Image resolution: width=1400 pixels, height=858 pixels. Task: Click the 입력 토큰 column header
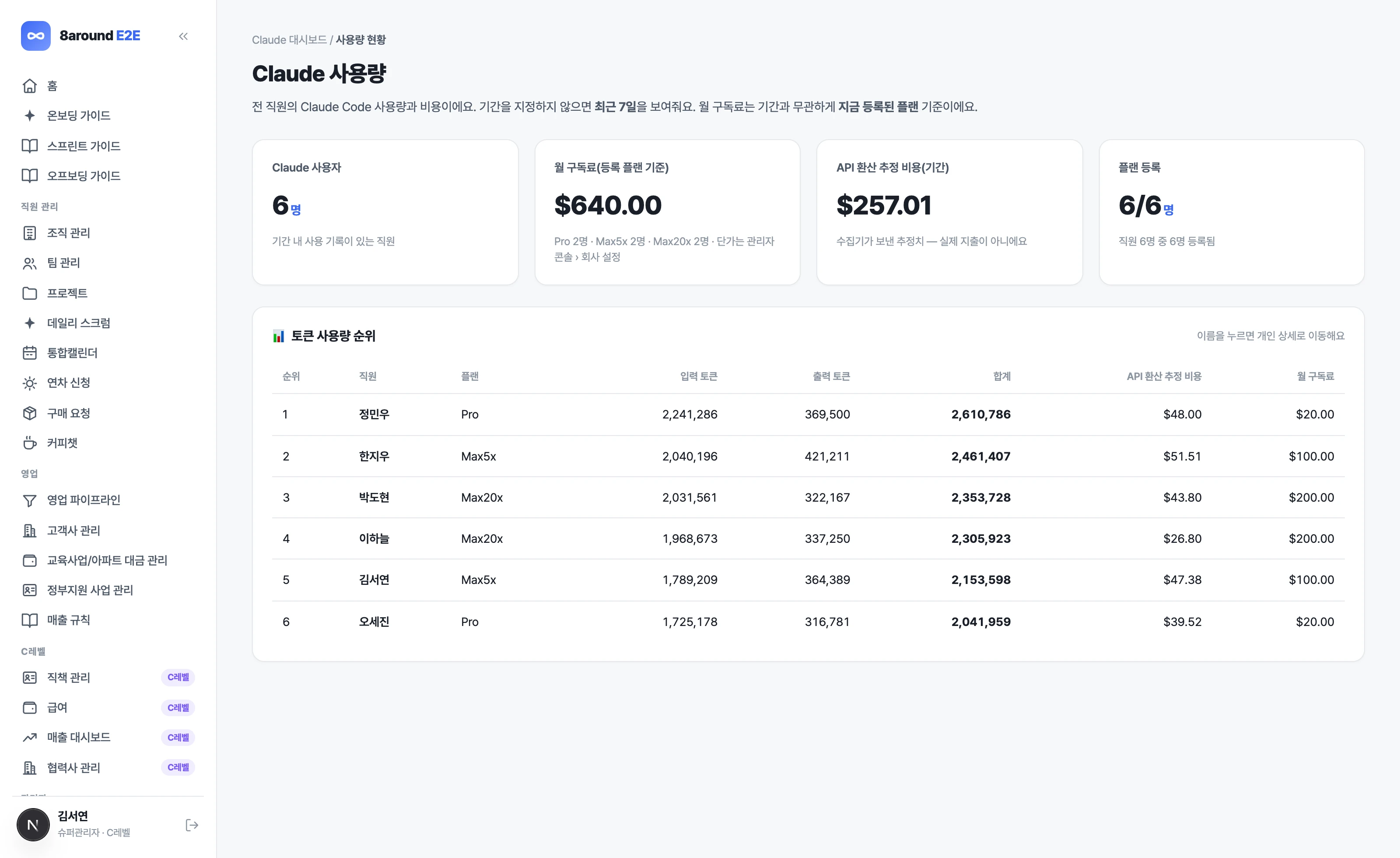(699, 376)
